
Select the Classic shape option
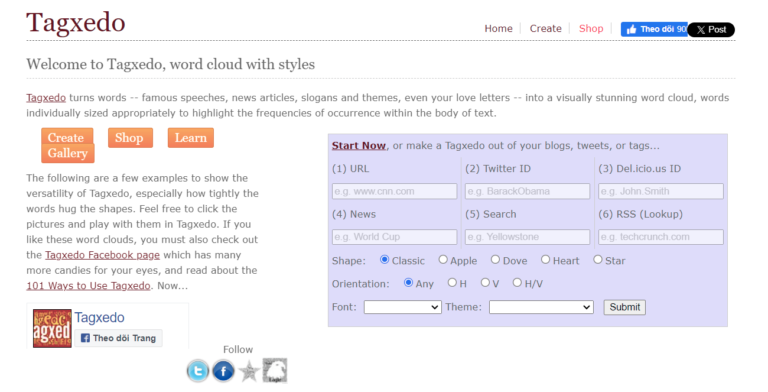click(384, 260)
